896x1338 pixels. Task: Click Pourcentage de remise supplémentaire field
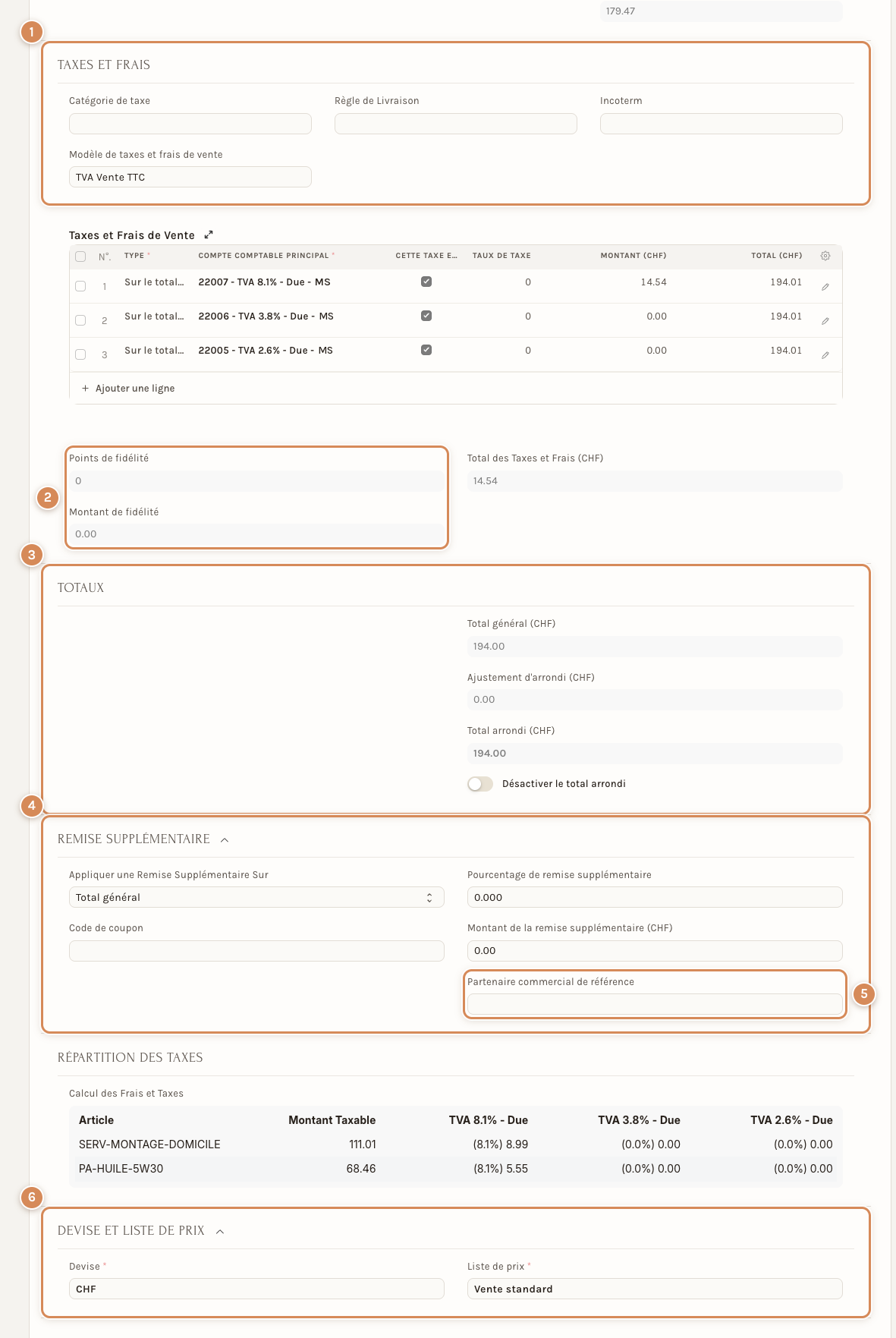[655, 897]
